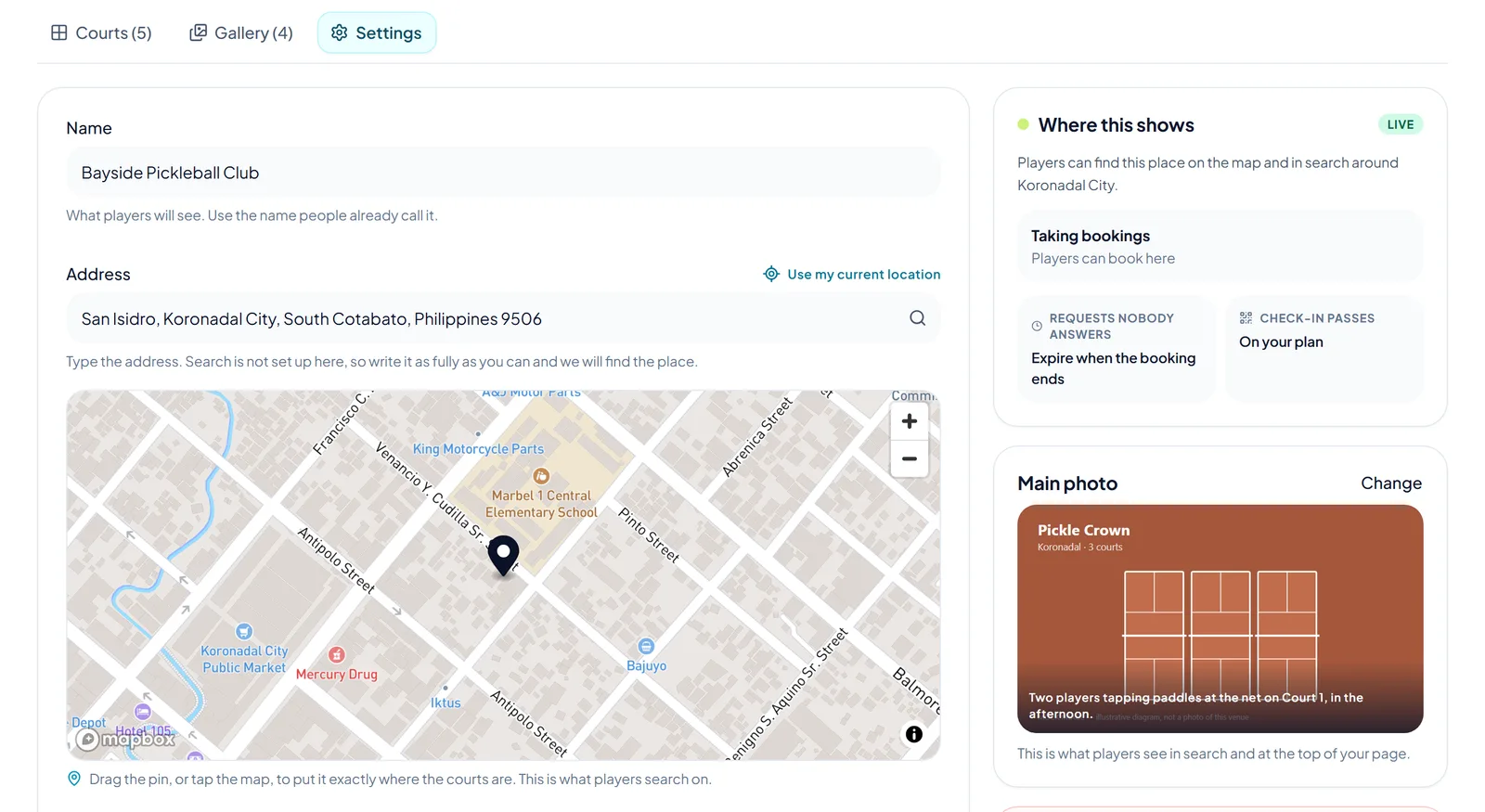Click the current location crosshair icon
Viewport: 1485px width, 812px height.
pyautogui.click(x=771, y=274)
